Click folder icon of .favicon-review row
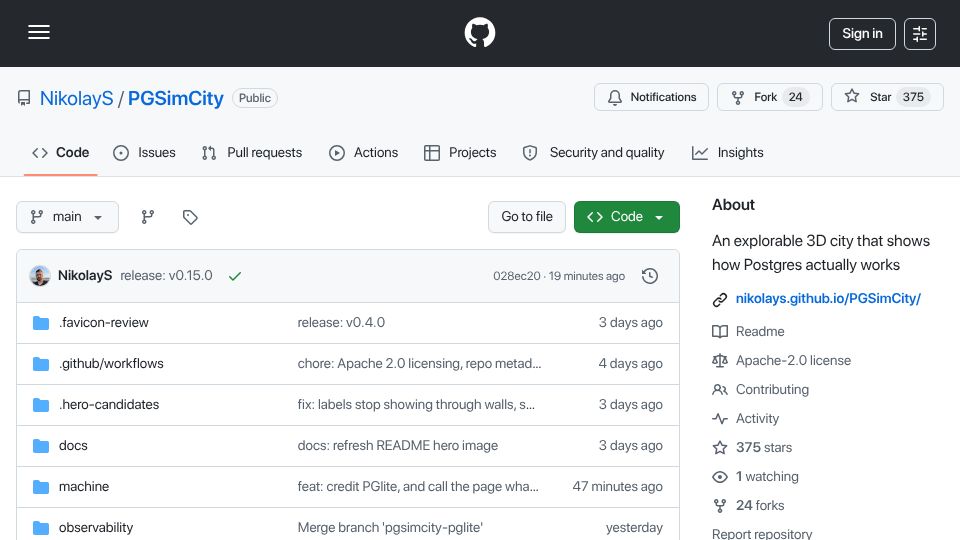This screenshot has width=960, height=540. coord(41,323)
